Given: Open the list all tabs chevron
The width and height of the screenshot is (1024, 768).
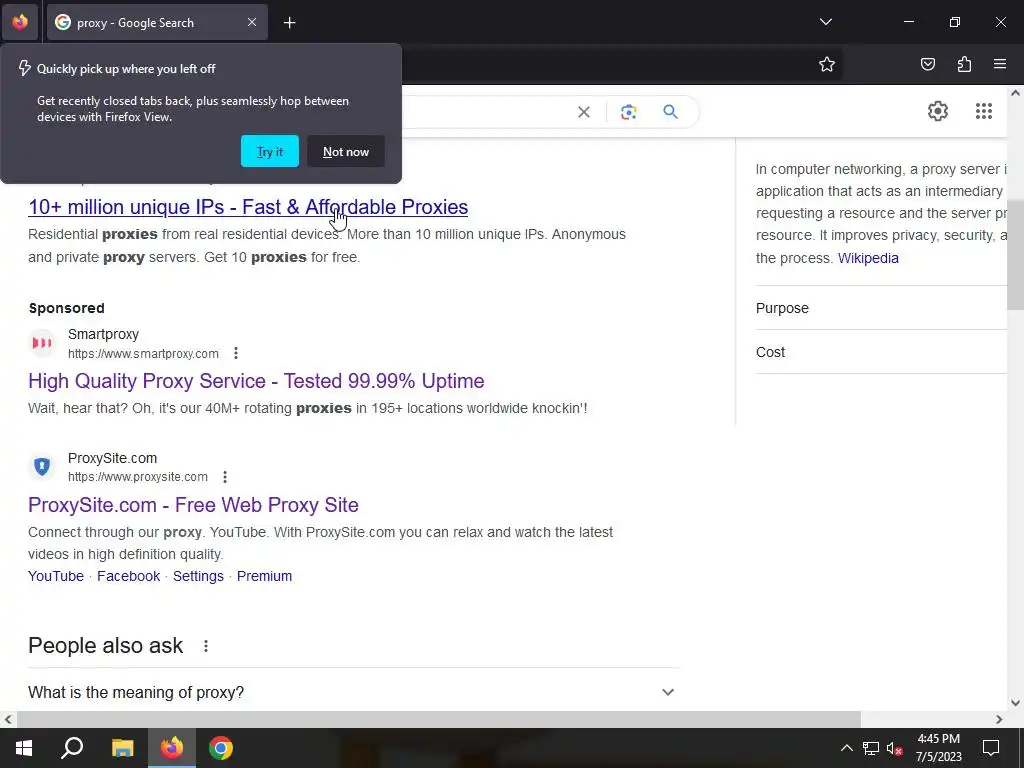Looking at the screenshot, I should pos(825,22).
